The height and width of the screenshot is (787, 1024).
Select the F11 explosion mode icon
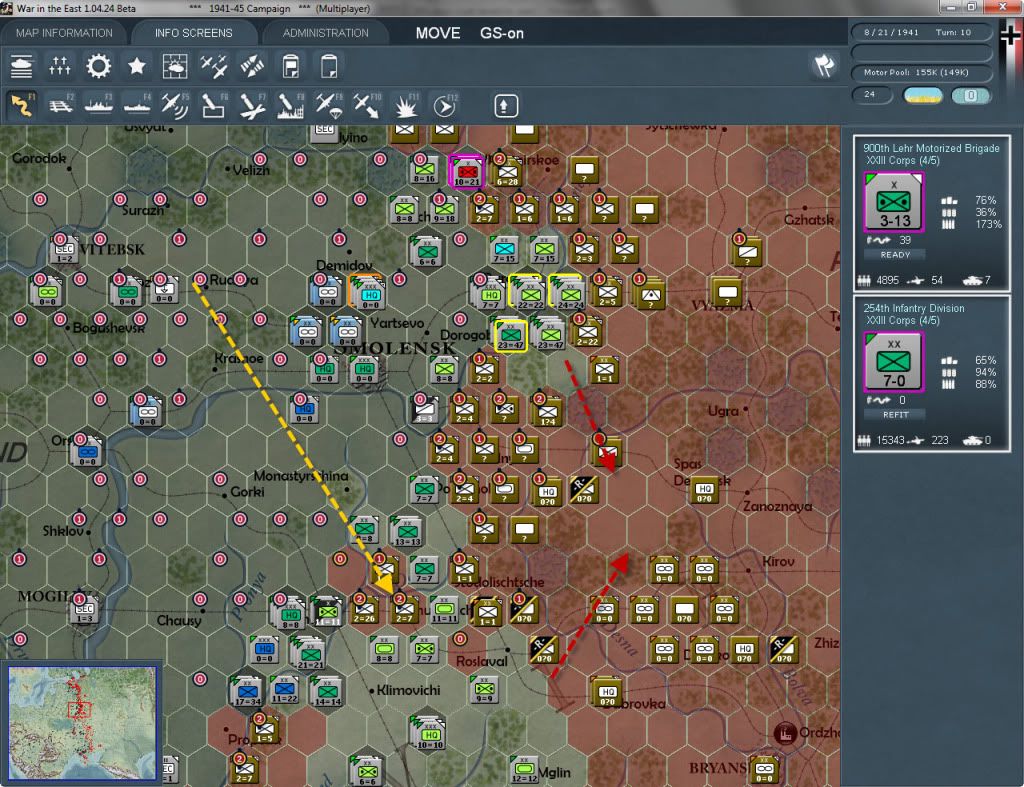point(406,106)
